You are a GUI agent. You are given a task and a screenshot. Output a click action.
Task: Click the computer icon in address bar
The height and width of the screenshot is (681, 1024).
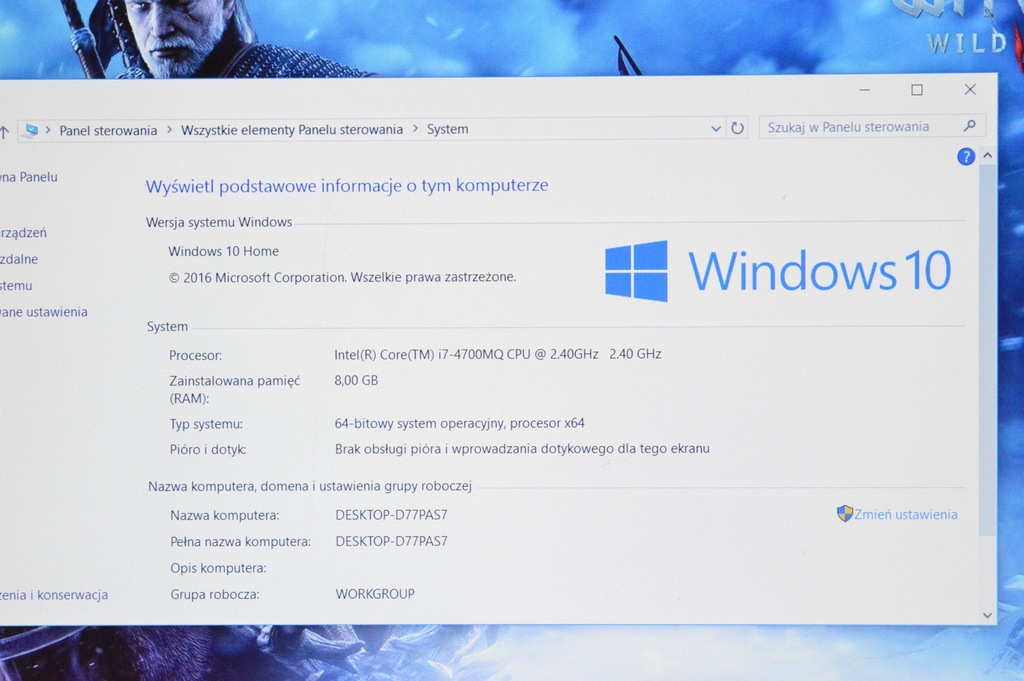pos(30,131)
